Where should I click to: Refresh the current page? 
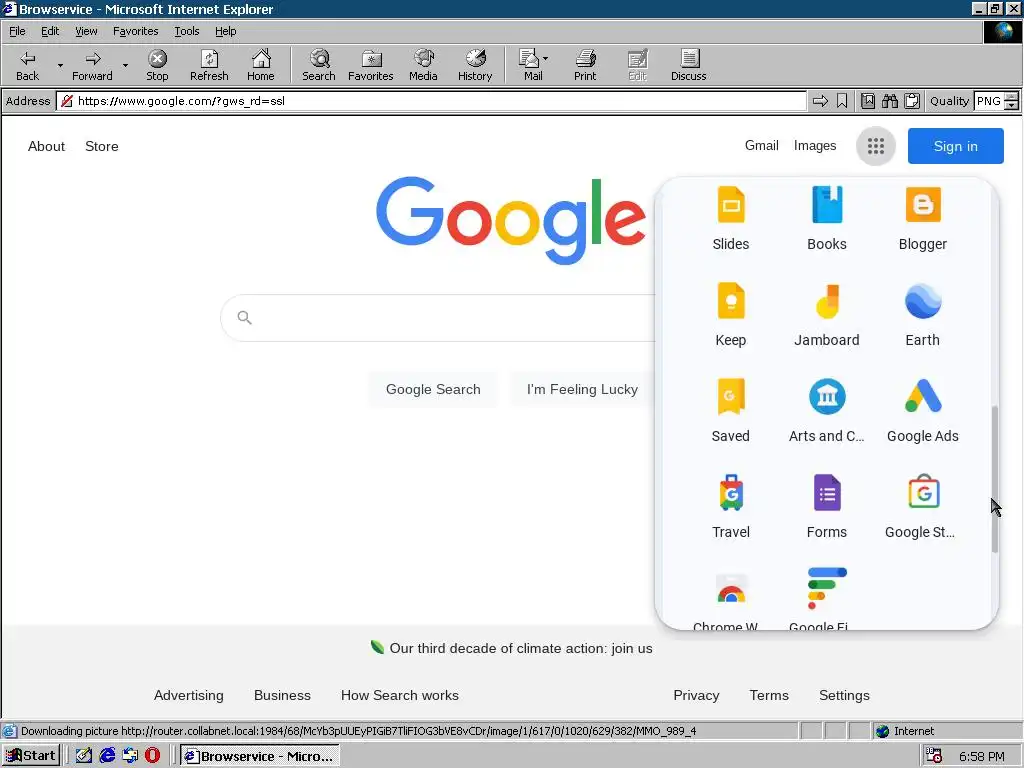209,65
